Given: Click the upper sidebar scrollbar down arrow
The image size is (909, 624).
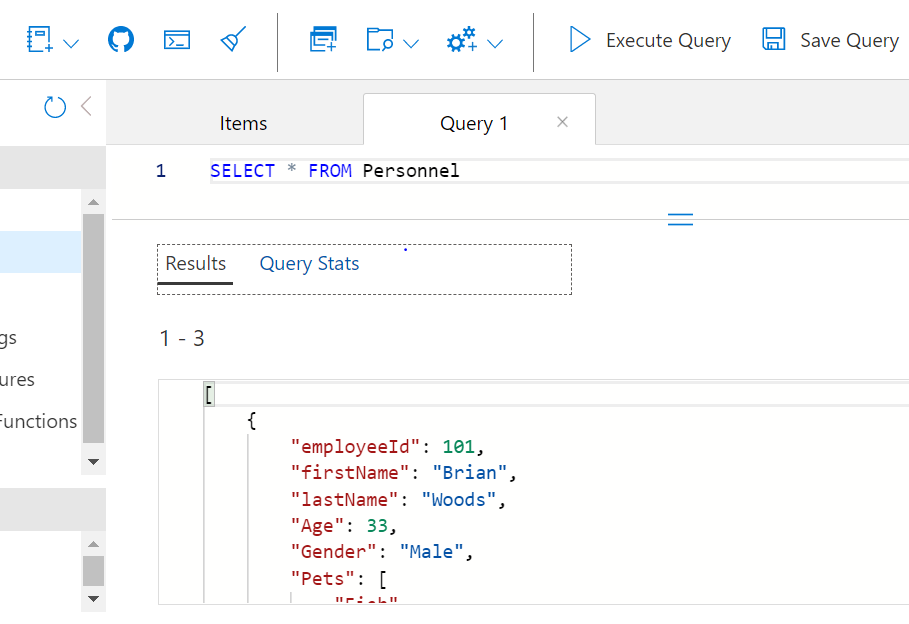Looking at the screenshot, I should pos(94,462).
